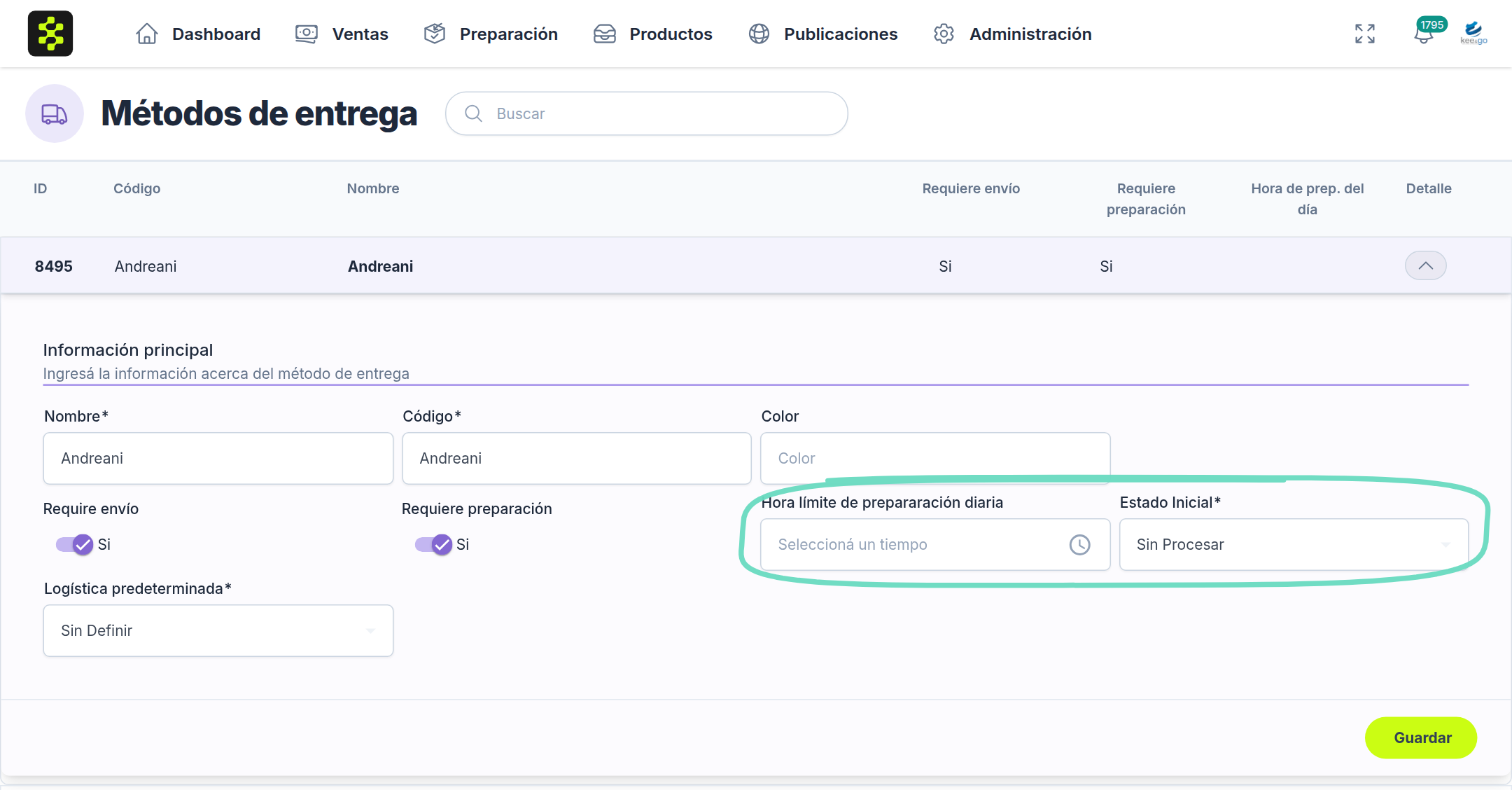Open the Ventas menu
The width and height of the screenshot is (1512, 790).
[x=342, y=34]
